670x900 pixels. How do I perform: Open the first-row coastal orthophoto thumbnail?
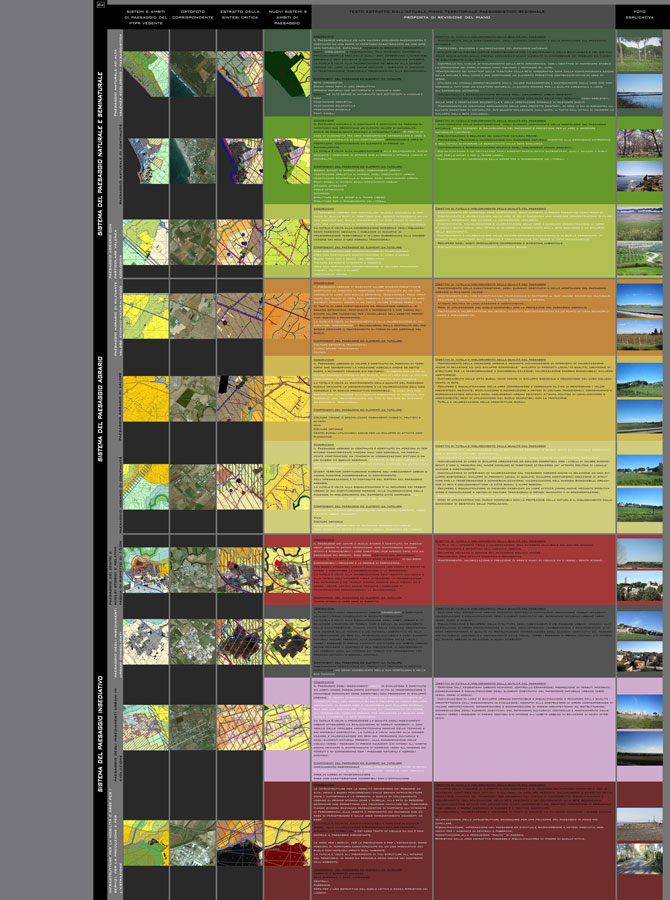(x=191, y=74)
